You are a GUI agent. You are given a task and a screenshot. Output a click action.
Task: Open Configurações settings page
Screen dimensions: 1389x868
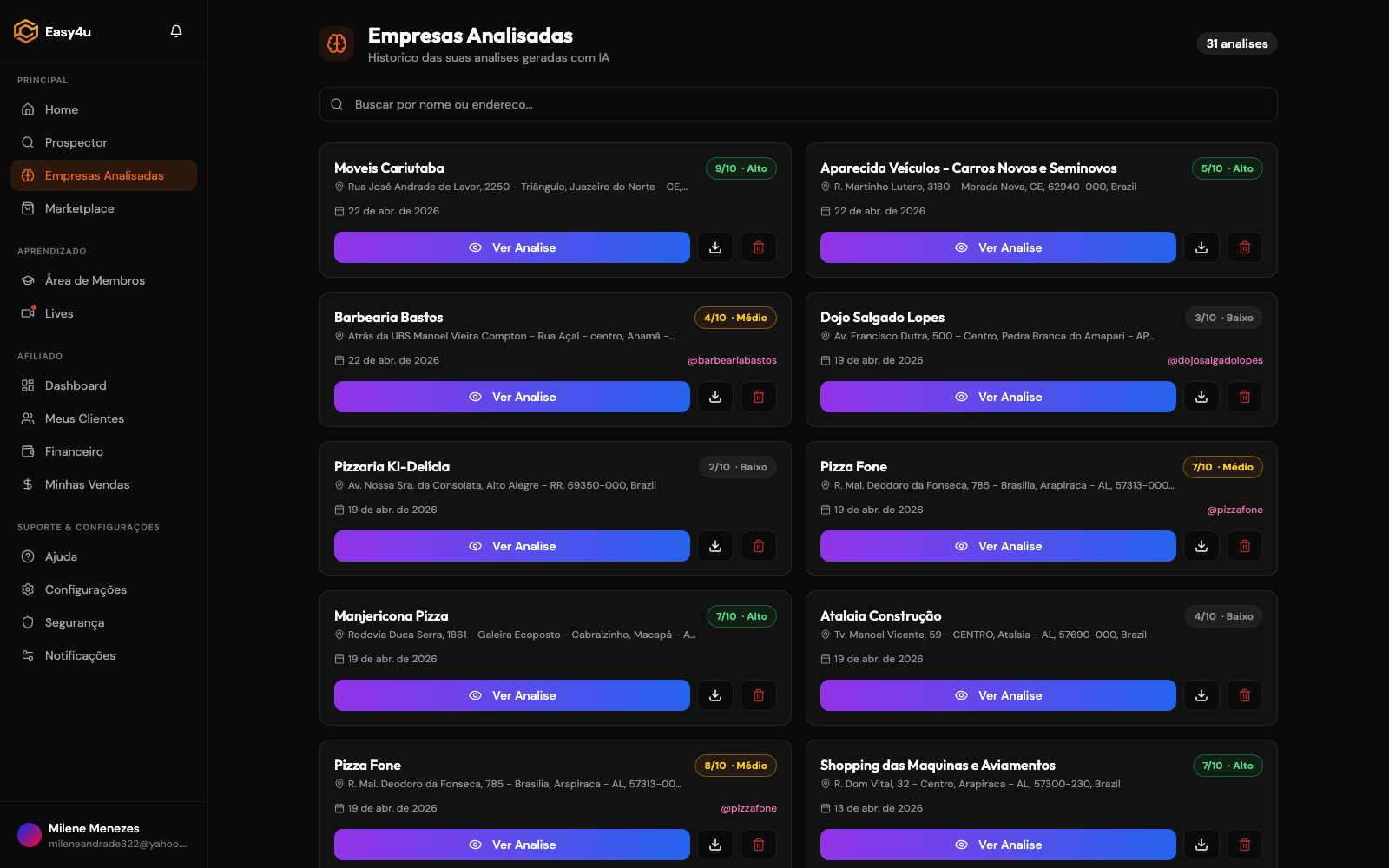coord(86,589)
